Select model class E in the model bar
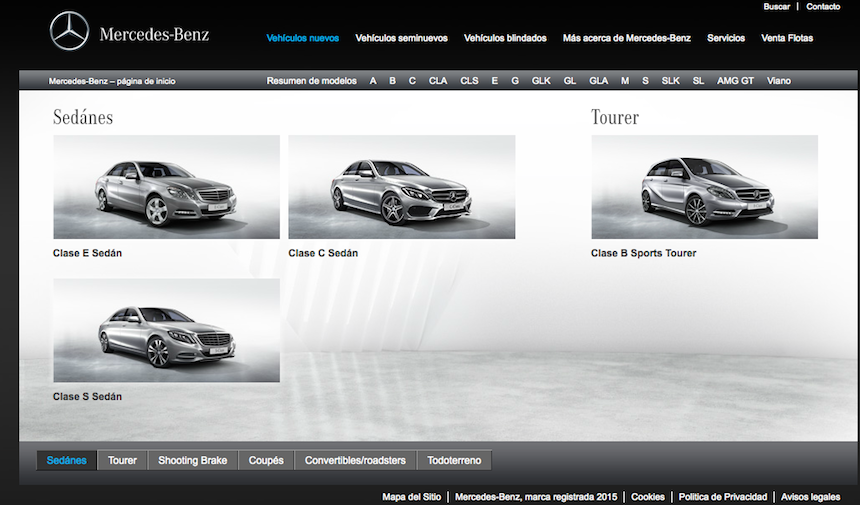860x505 pixels. (495, 81)
